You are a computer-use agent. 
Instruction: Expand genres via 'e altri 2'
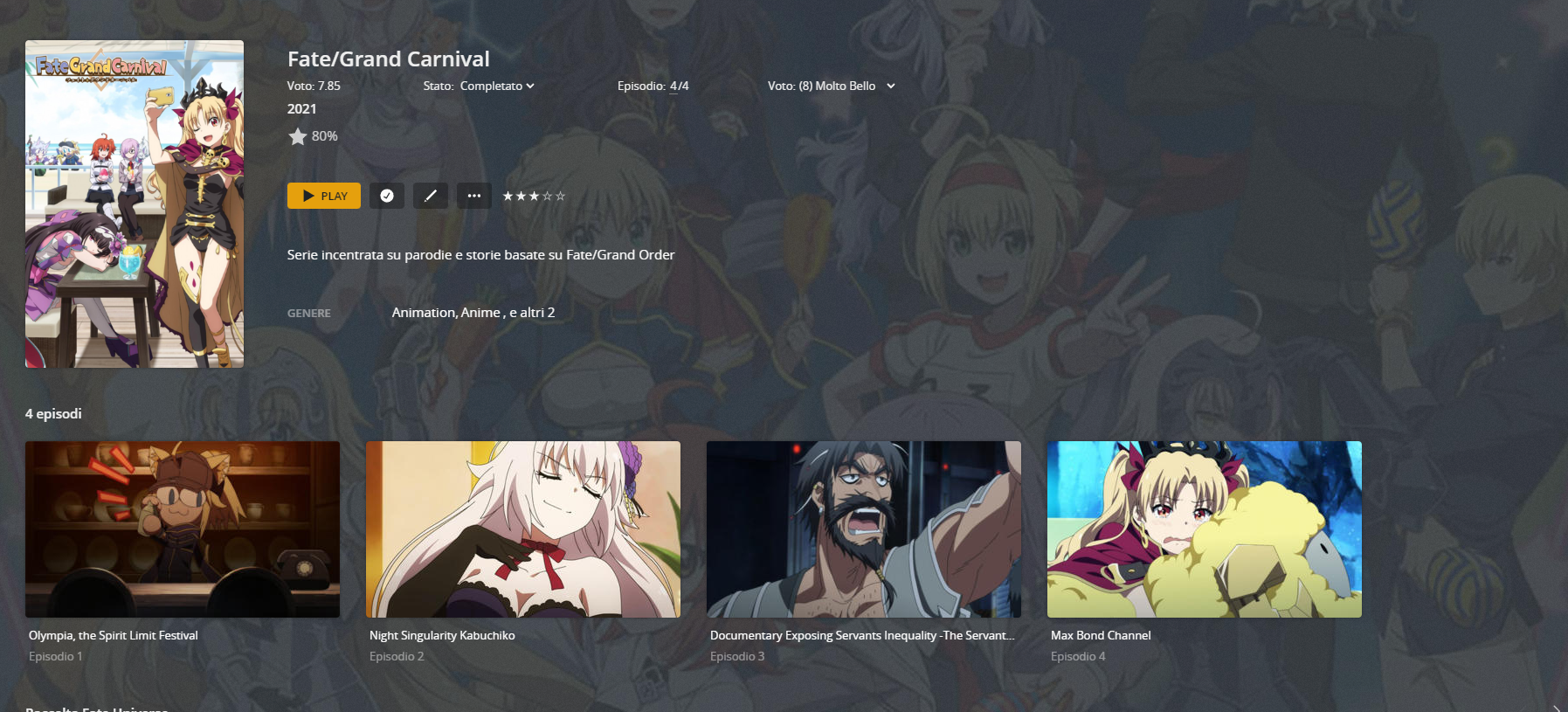pyautogui.click(x=532, y=312)
